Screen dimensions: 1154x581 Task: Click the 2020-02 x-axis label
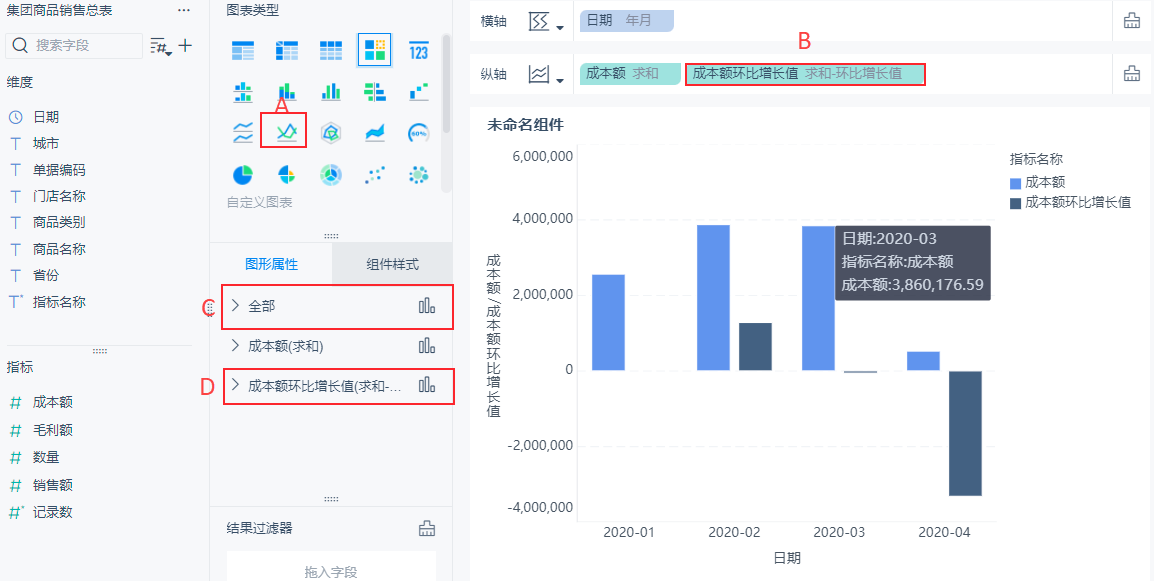pyautogui.click(x=734, y=532)
